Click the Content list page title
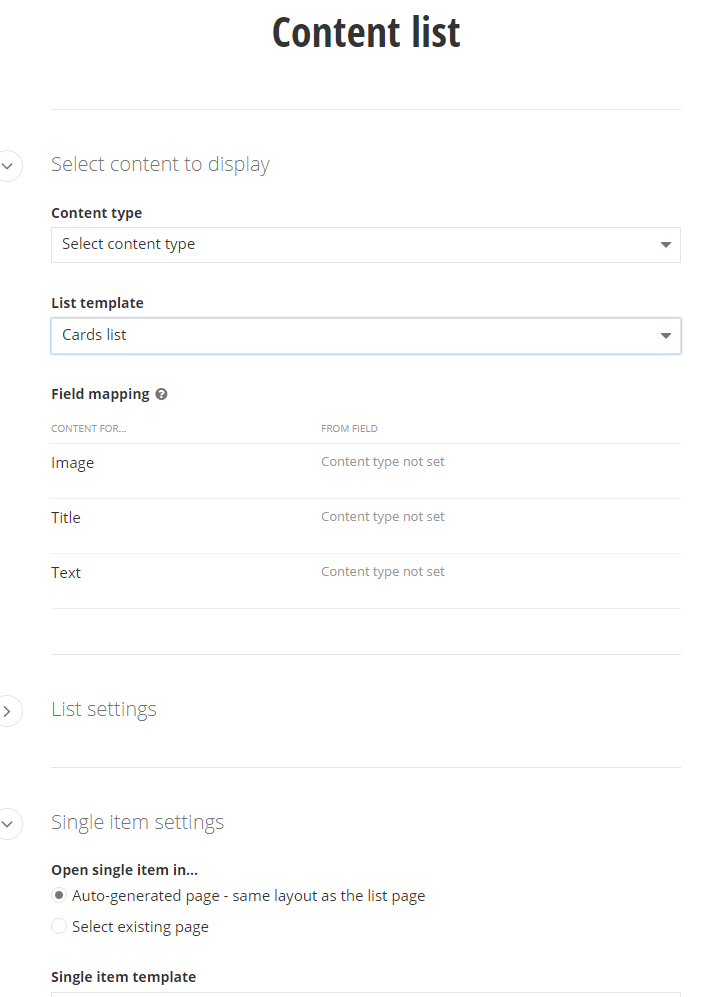 coord(366,32)
